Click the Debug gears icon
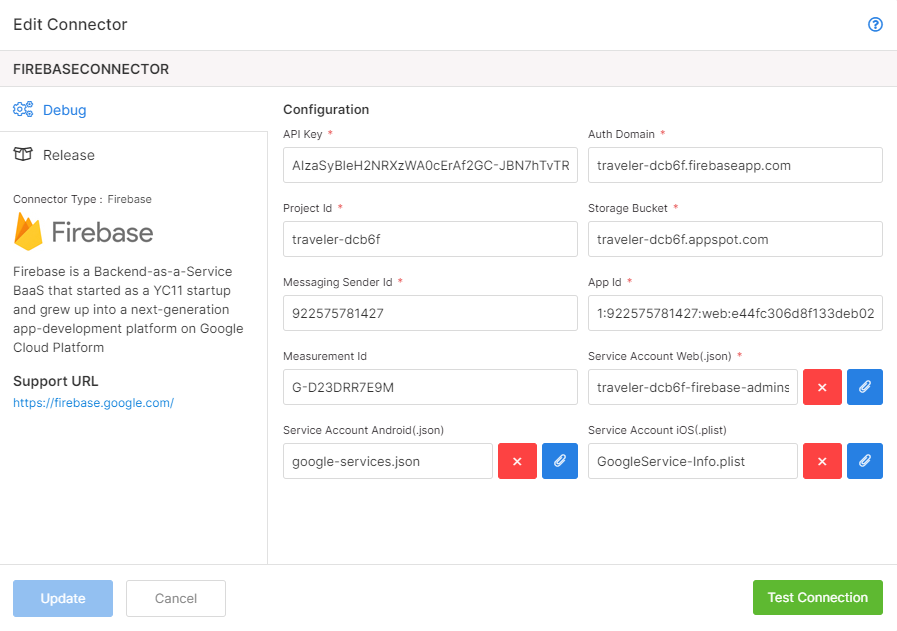Screen dimensions: 897x631 click(23, 109)
